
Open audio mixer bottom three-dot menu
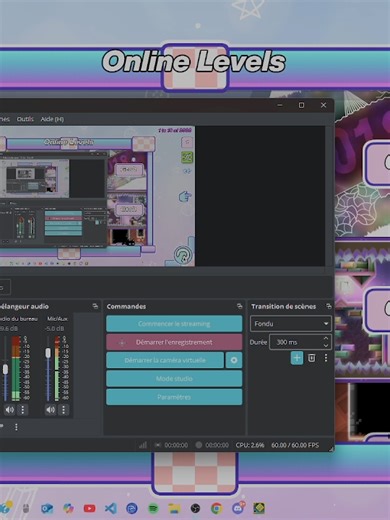pyautogui.click(x=16, y=427)
